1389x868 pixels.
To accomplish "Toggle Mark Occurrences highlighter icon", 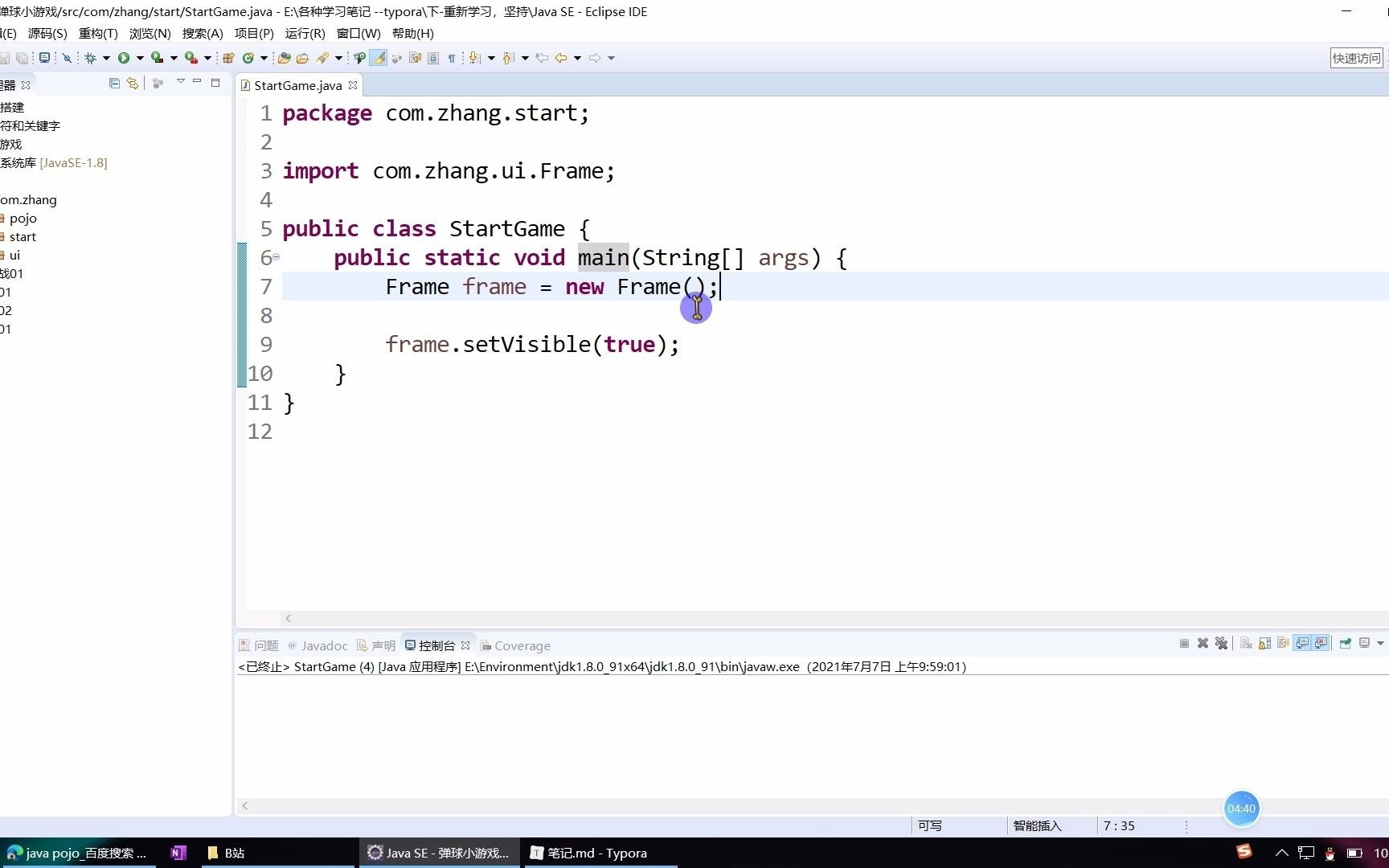I will [x=377, y=58].
